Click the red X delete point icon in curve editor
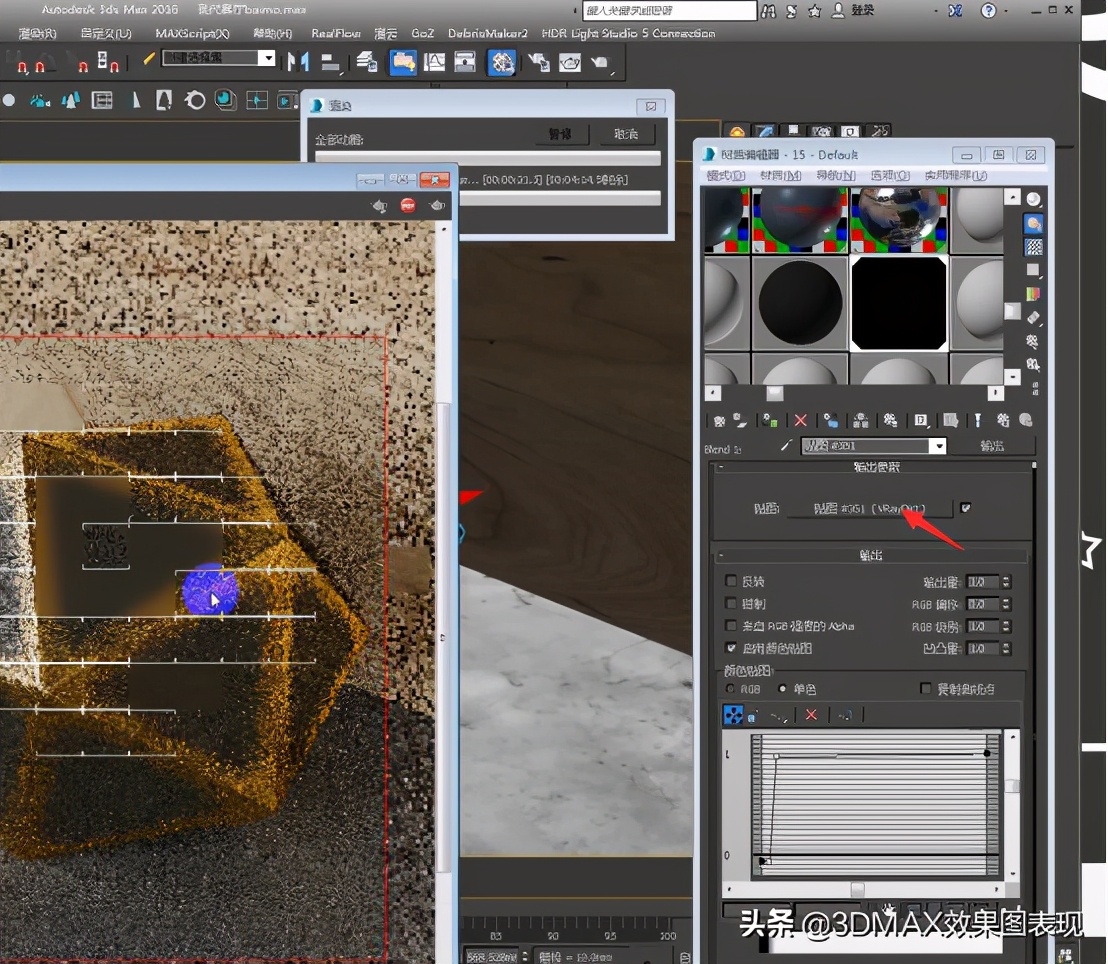Viewport: 1108px width, 964px height. [810, 715]
